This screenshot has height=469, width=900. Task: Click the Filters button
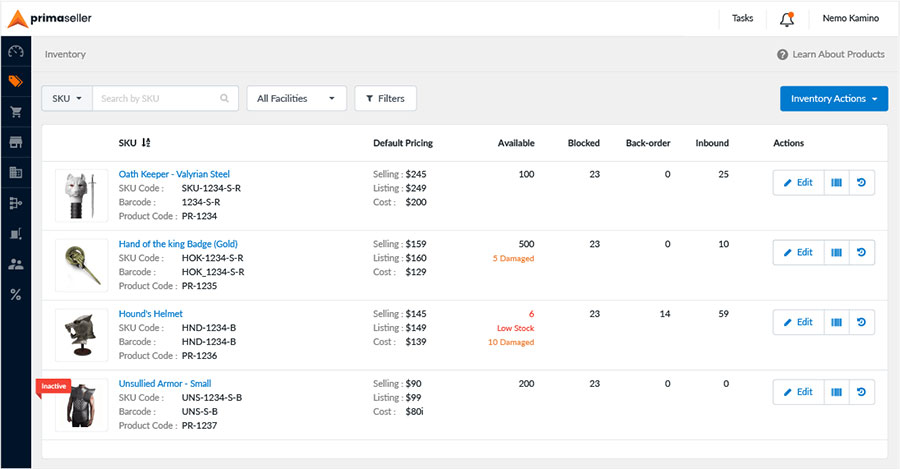tap(385, 98)
